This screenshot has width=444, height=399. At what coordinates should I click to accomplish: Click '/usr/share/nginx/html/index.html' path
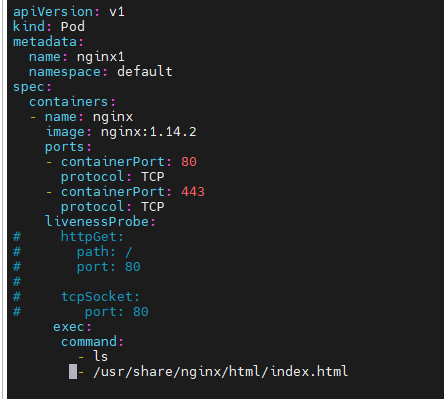click(221, 372)
